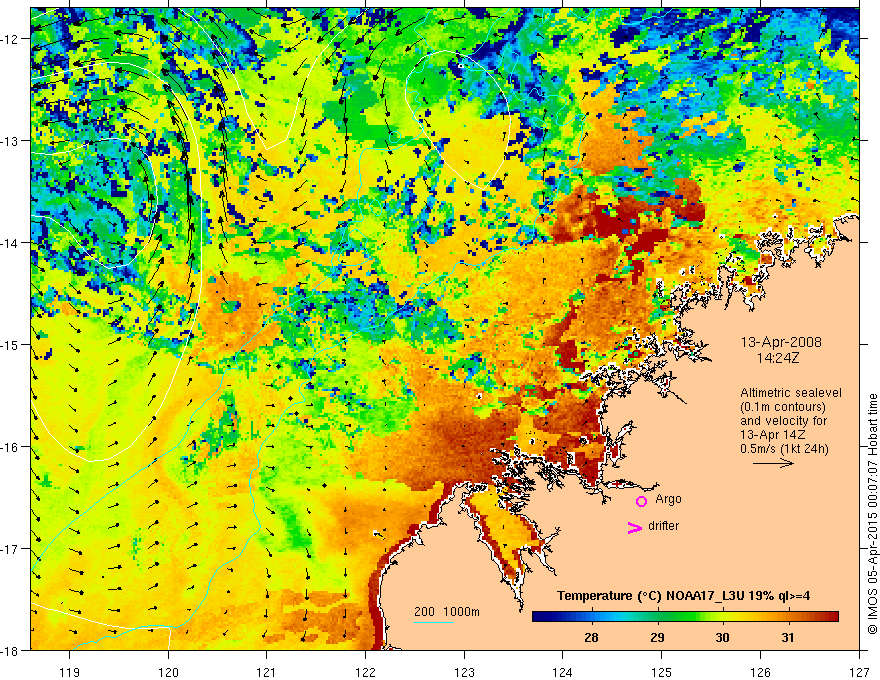The height and width of the screenshot is (680, 880).
Task: Click the latitude axis label '-13'
Action: (x=10, y=141)
